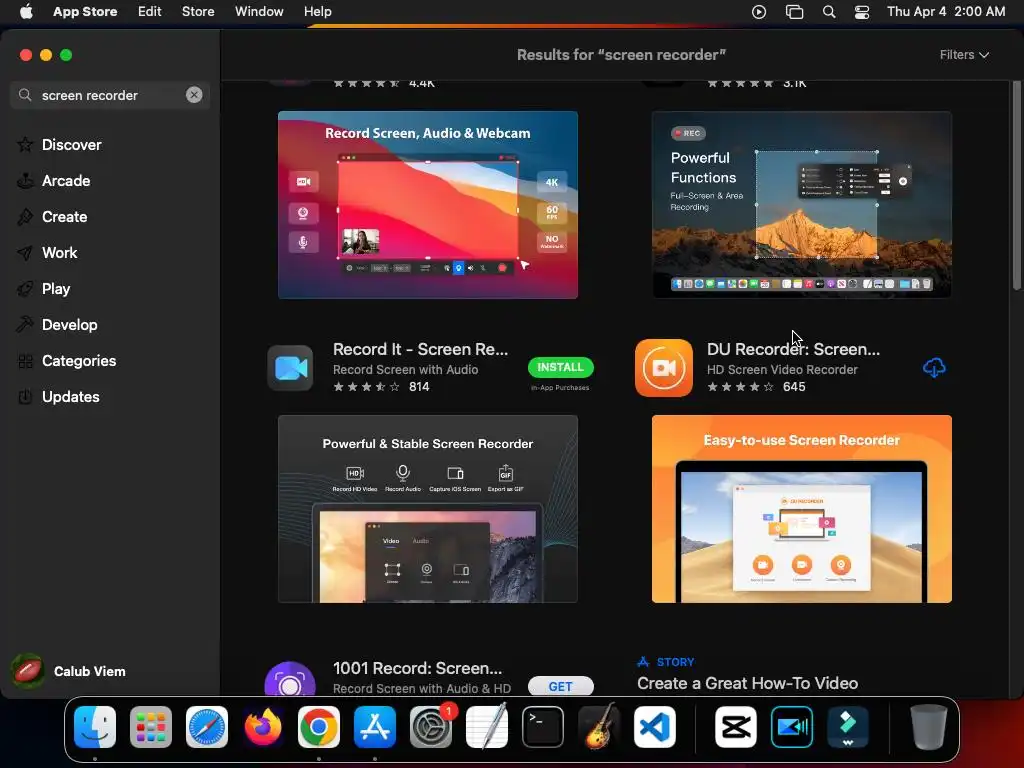
Task: Launch Google Chrome from the Dock
Action: click(319, 727)
